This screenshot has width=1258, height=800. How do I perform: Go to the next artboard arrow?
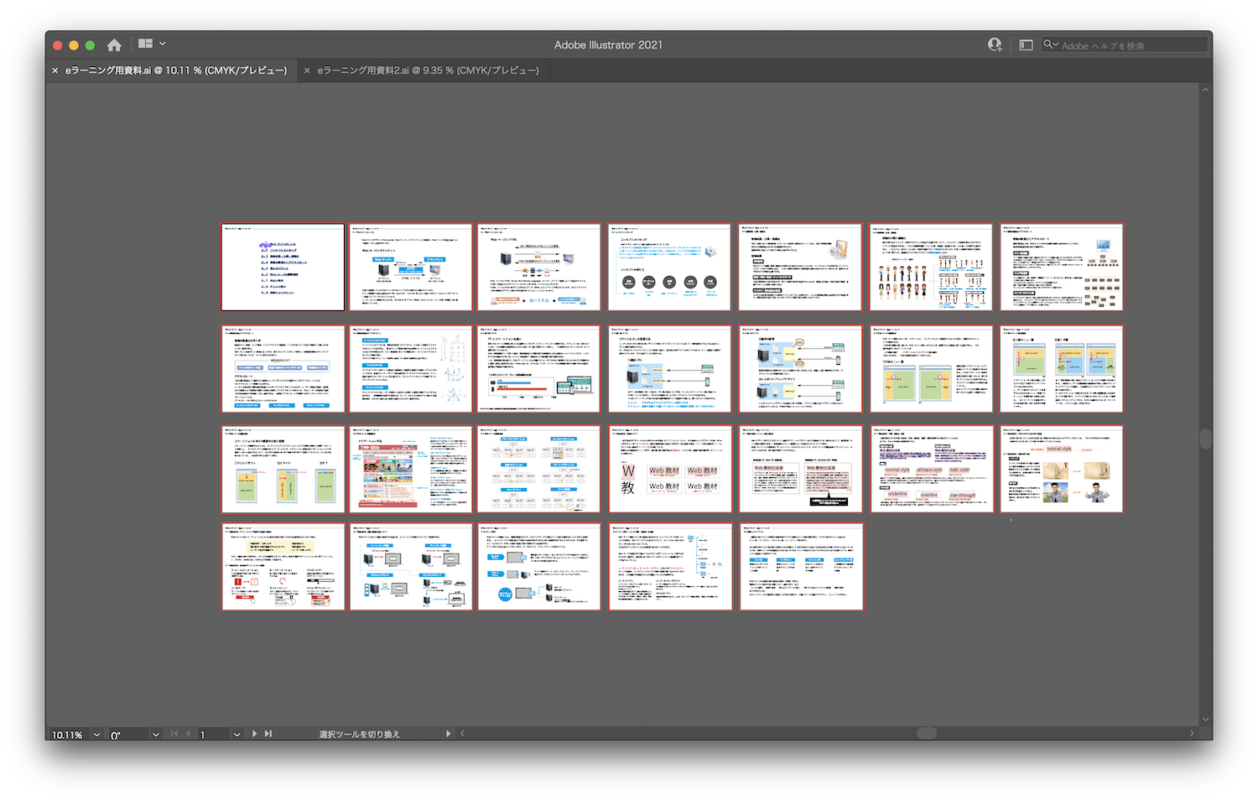pyautogui.click(x=254, y=734)
